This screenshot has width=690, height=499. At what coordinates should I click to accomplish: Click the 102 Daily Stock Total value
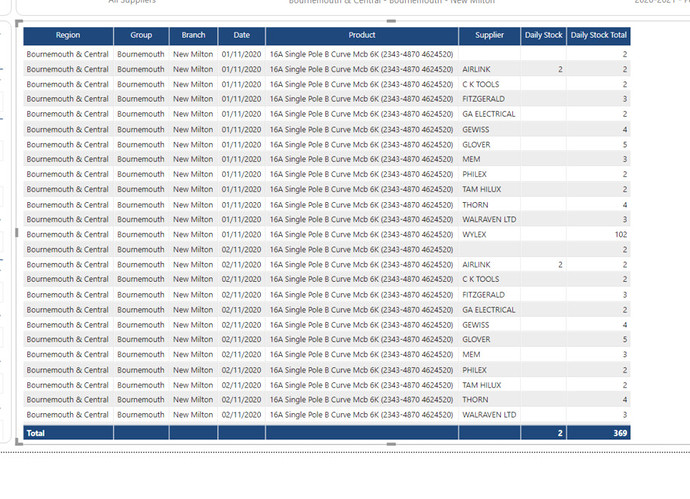click(x=621, y=235)
